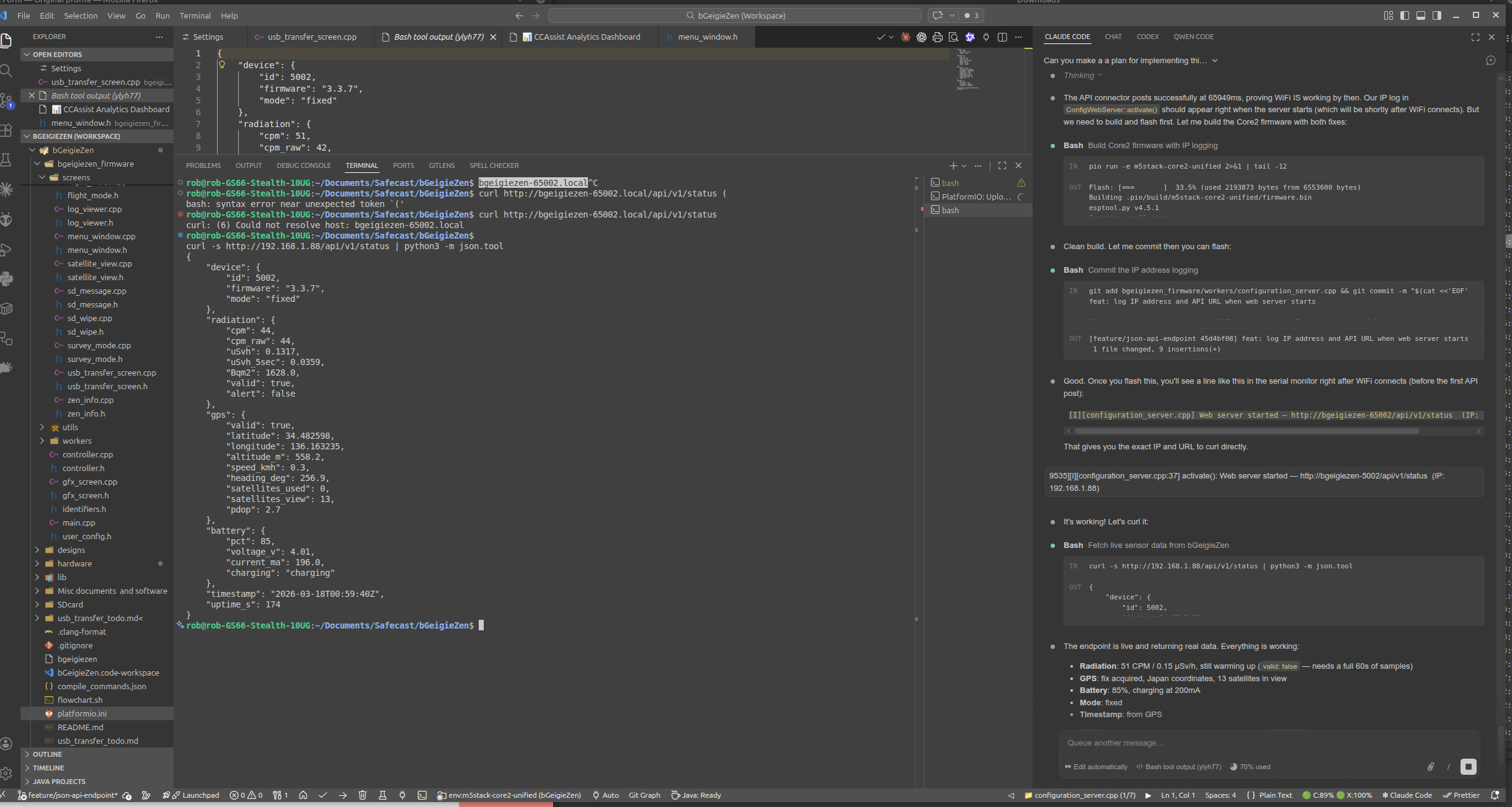Click the PlatformIO Upload arrow in status bar

pos(343,795)
